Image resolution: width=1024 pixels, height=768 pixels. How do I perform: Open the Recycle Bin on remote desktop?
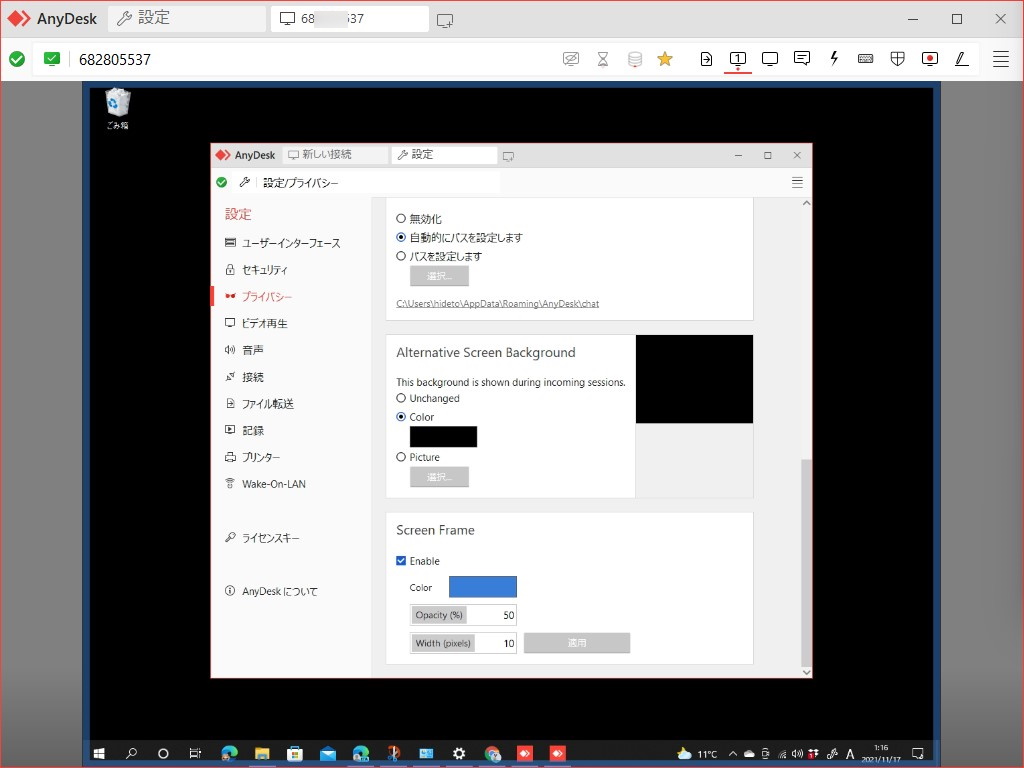click(118, 108)
